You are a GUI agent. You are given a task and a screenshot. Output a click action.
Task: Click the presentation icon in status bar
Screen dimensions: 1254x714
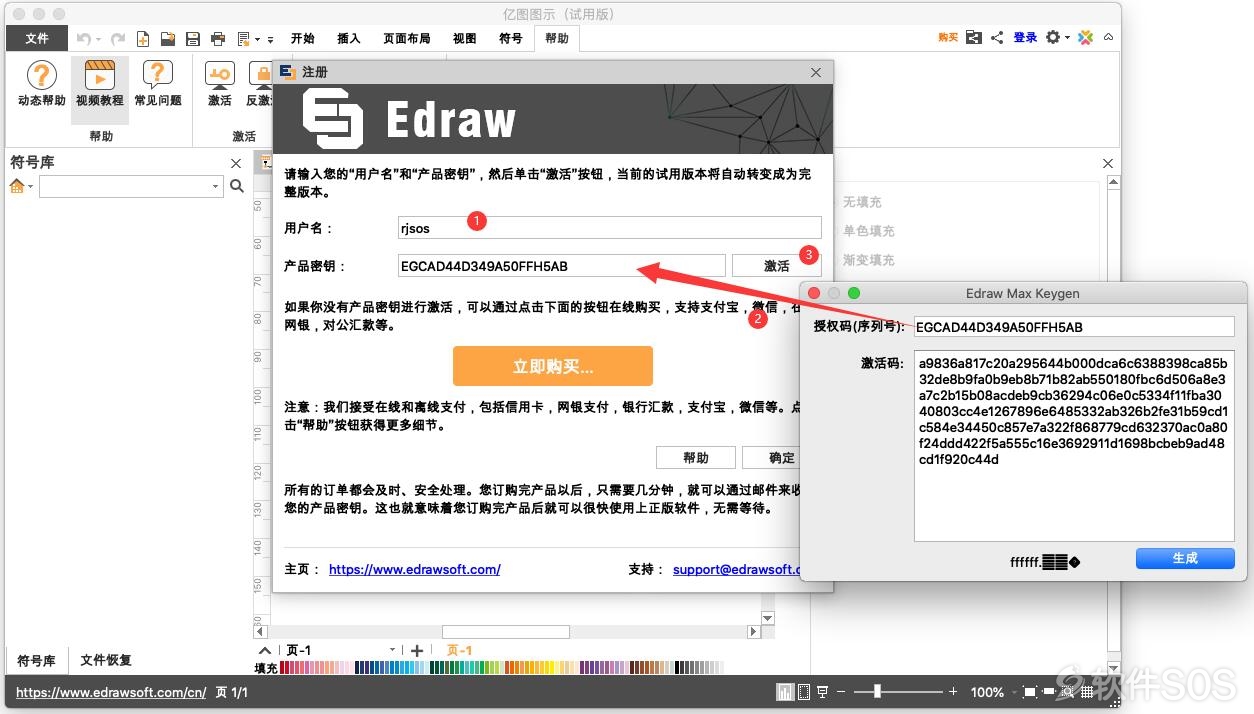pos(823,692)
